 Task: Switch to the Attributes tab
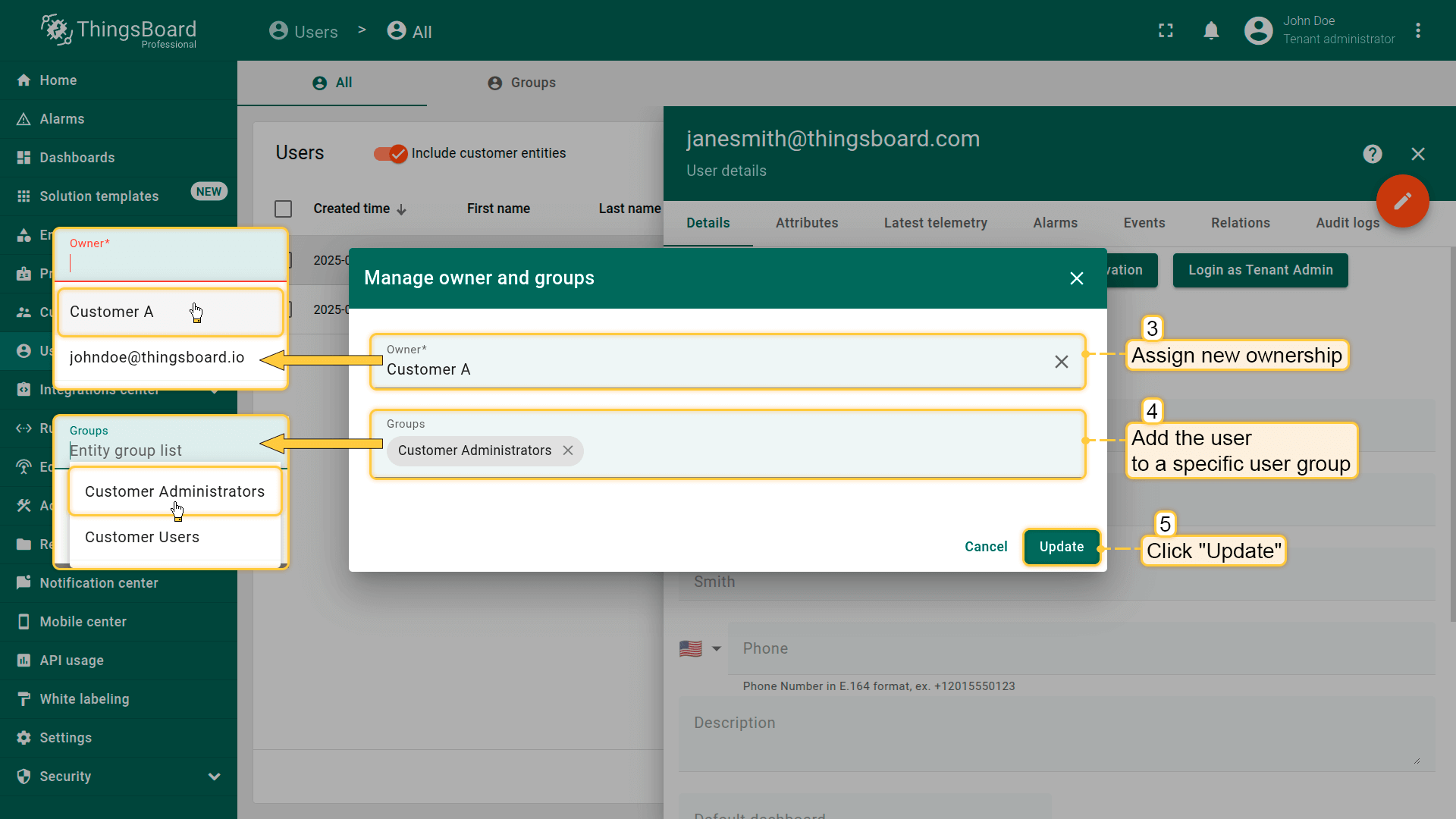(x=806, y=223)
